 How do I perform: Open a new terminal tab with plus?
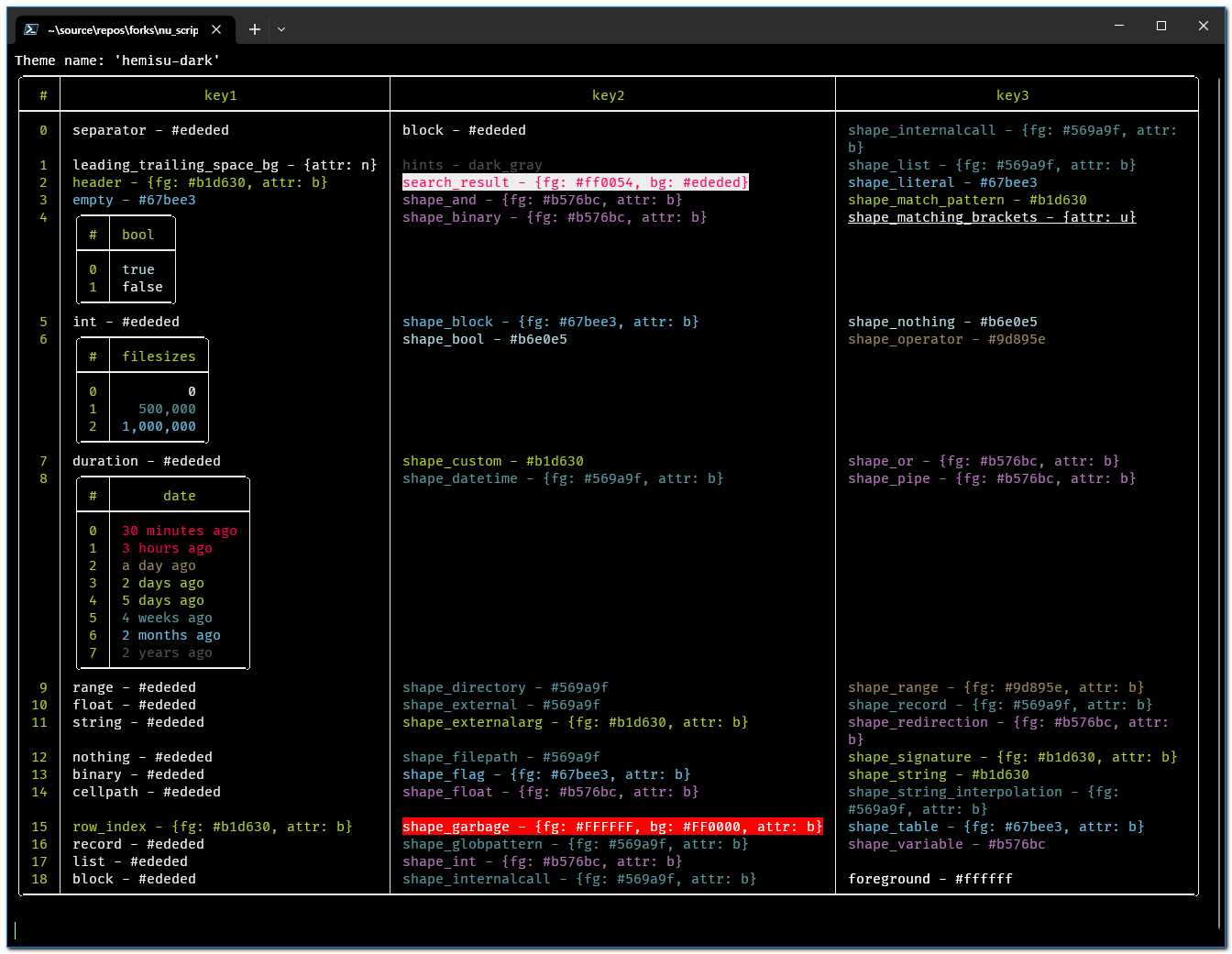tap(255, 29)
